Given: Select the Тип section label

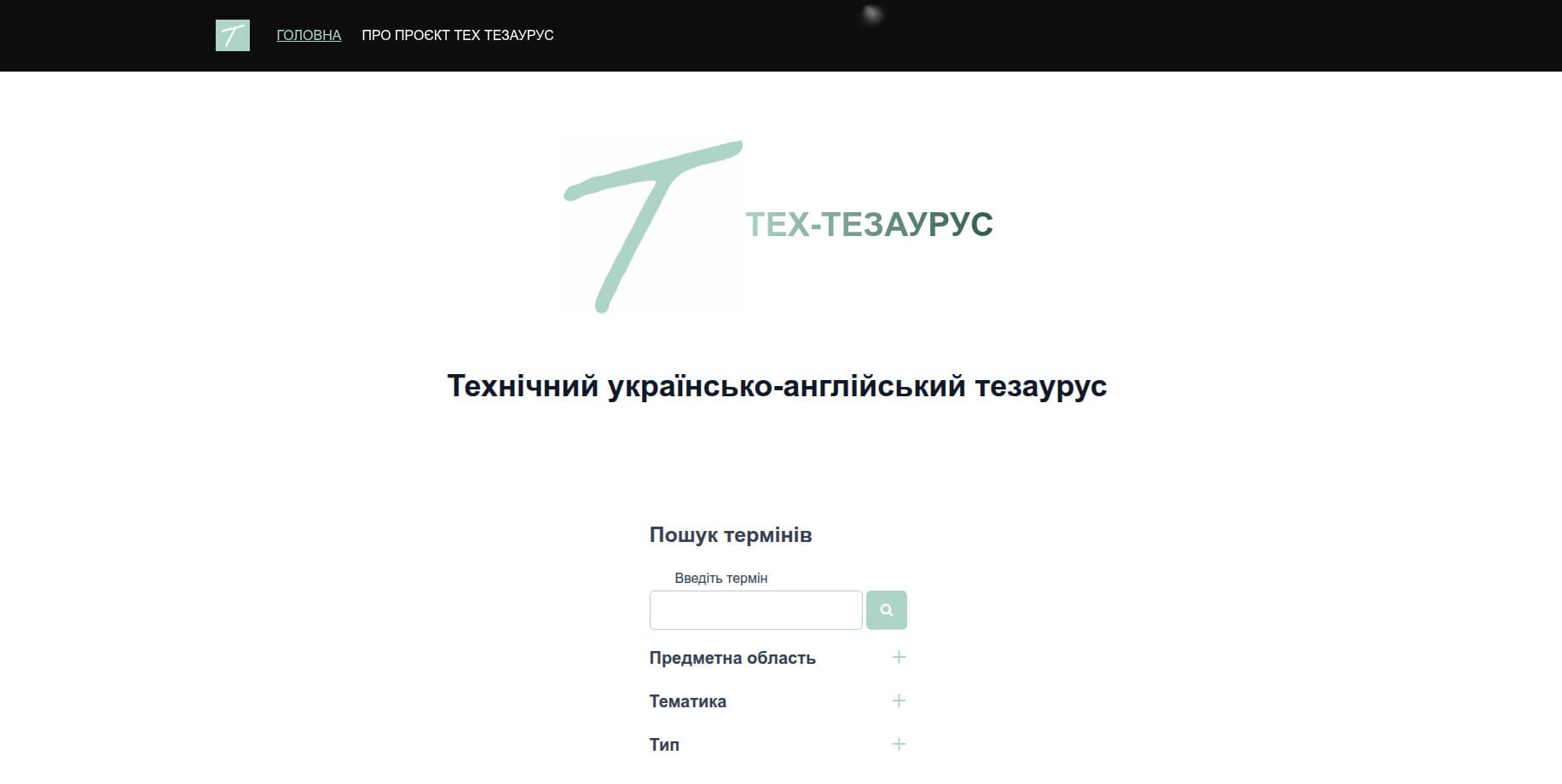Looking at the screenshot, I should tap(663, 743).
